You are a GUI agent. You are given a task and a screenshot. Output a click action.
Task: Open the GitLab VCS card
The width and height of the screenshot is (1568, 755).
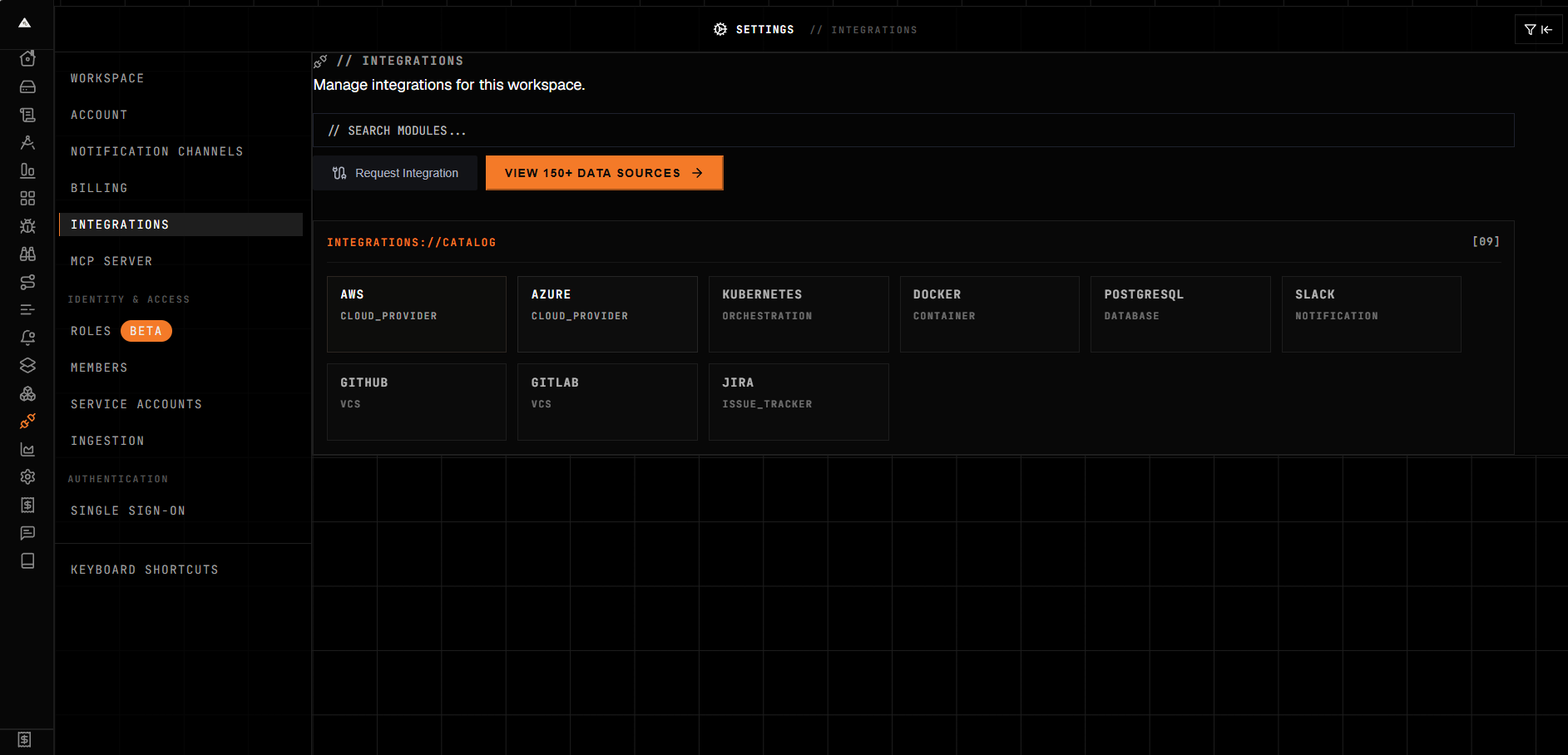point(607,402)
